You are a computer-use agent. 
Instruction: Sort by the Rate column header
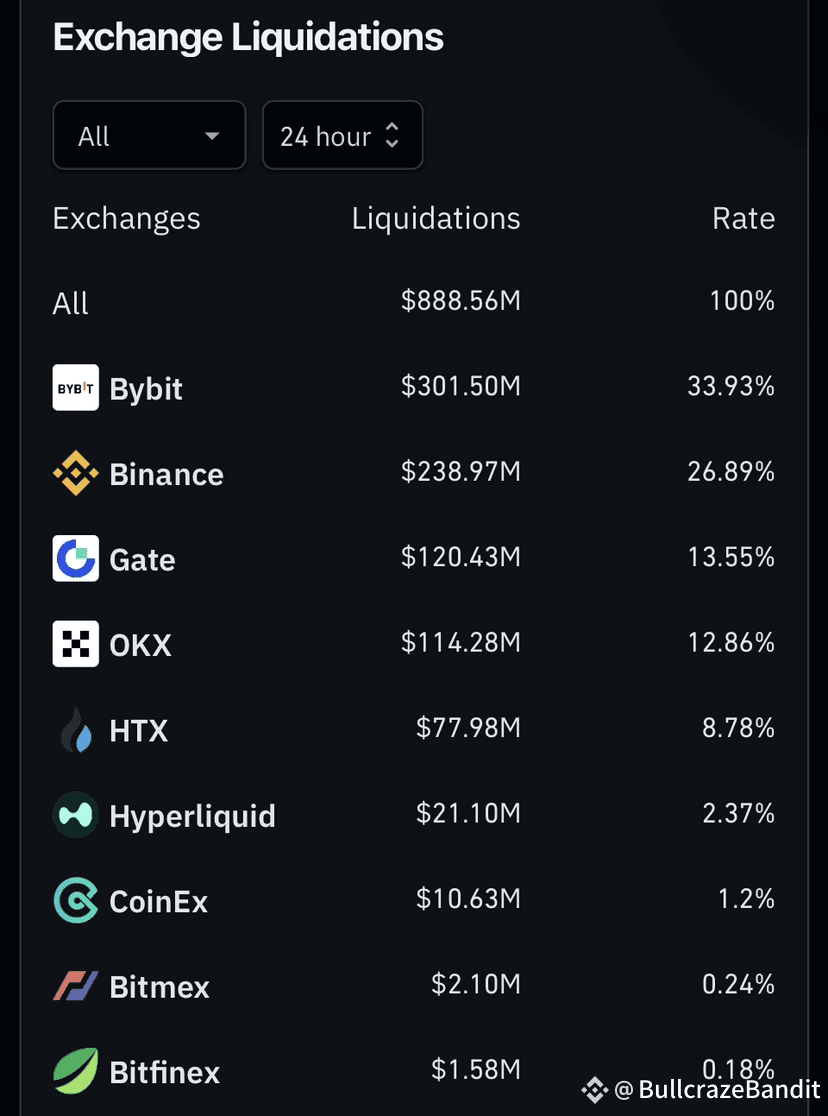coord(743,219)
